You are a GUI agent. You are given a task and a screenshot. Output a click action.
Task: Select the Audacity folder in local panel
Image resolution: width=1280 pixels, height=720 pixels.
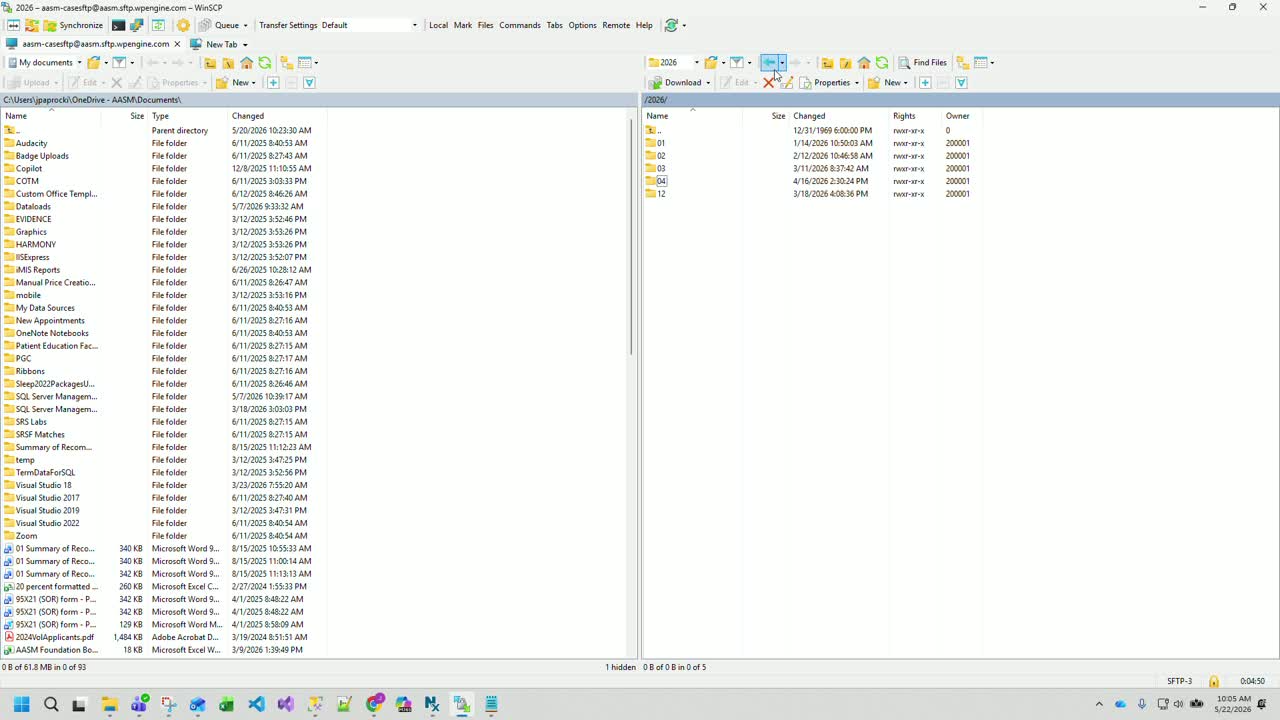click(x=31, y=143)
